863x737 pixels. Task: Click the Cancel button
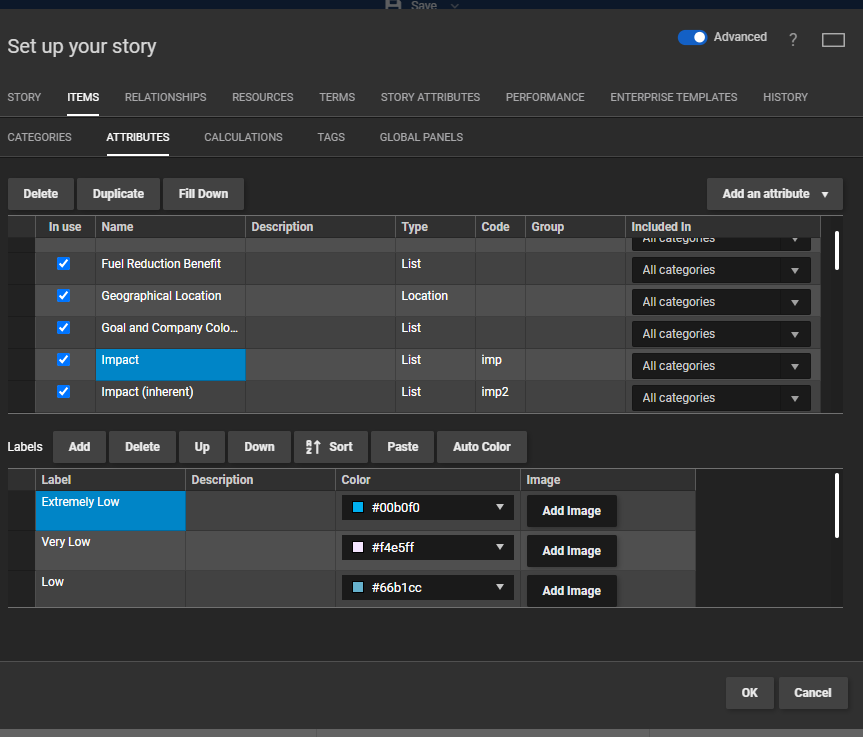pyautogui.click(x=813, y=693)
